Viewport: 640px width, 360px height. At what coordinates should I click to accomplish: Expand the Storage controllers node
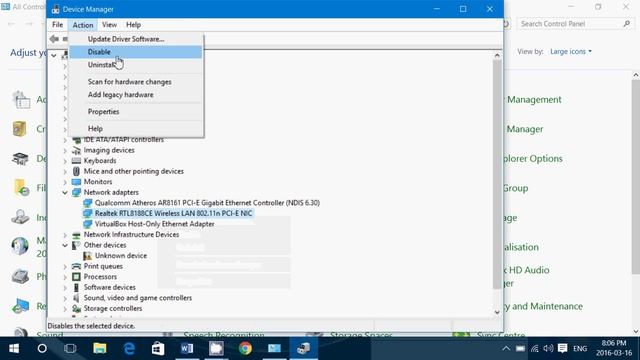click(65, 309)
